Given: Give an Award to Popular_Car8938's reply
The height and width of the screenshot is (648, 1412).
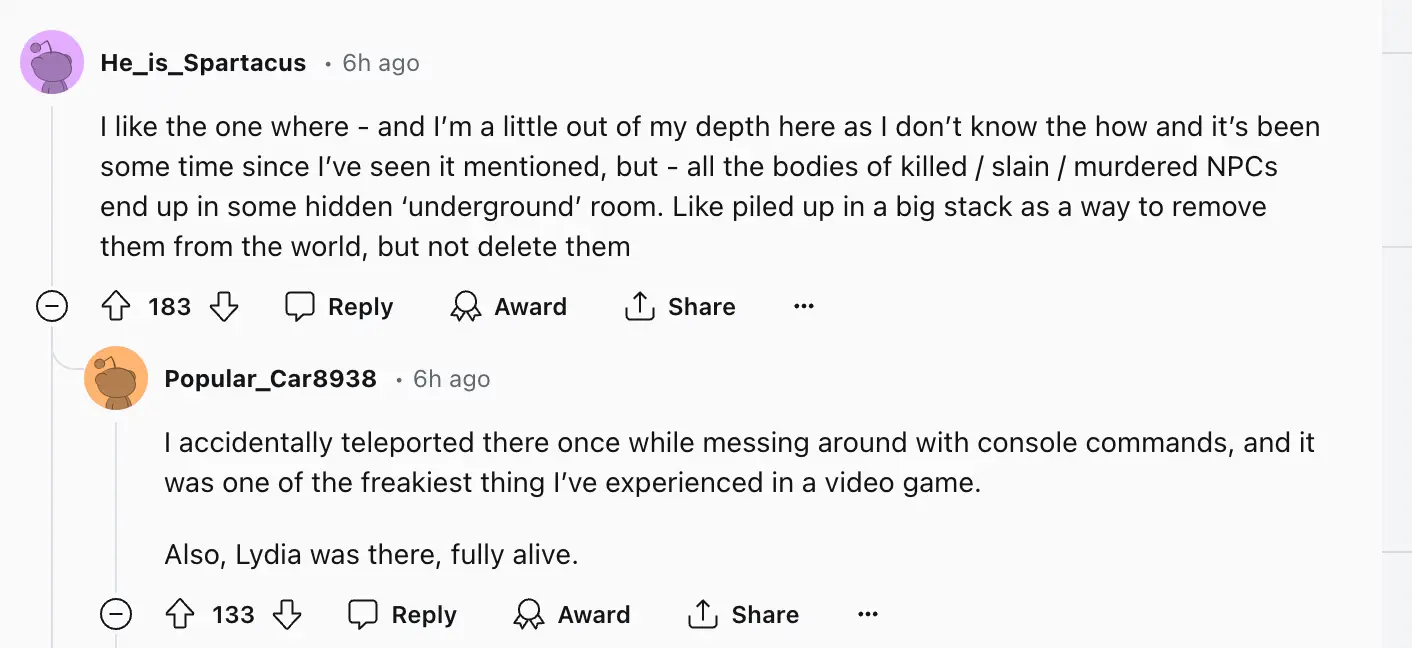Looking at the screenshot, I should pos(572,615).
